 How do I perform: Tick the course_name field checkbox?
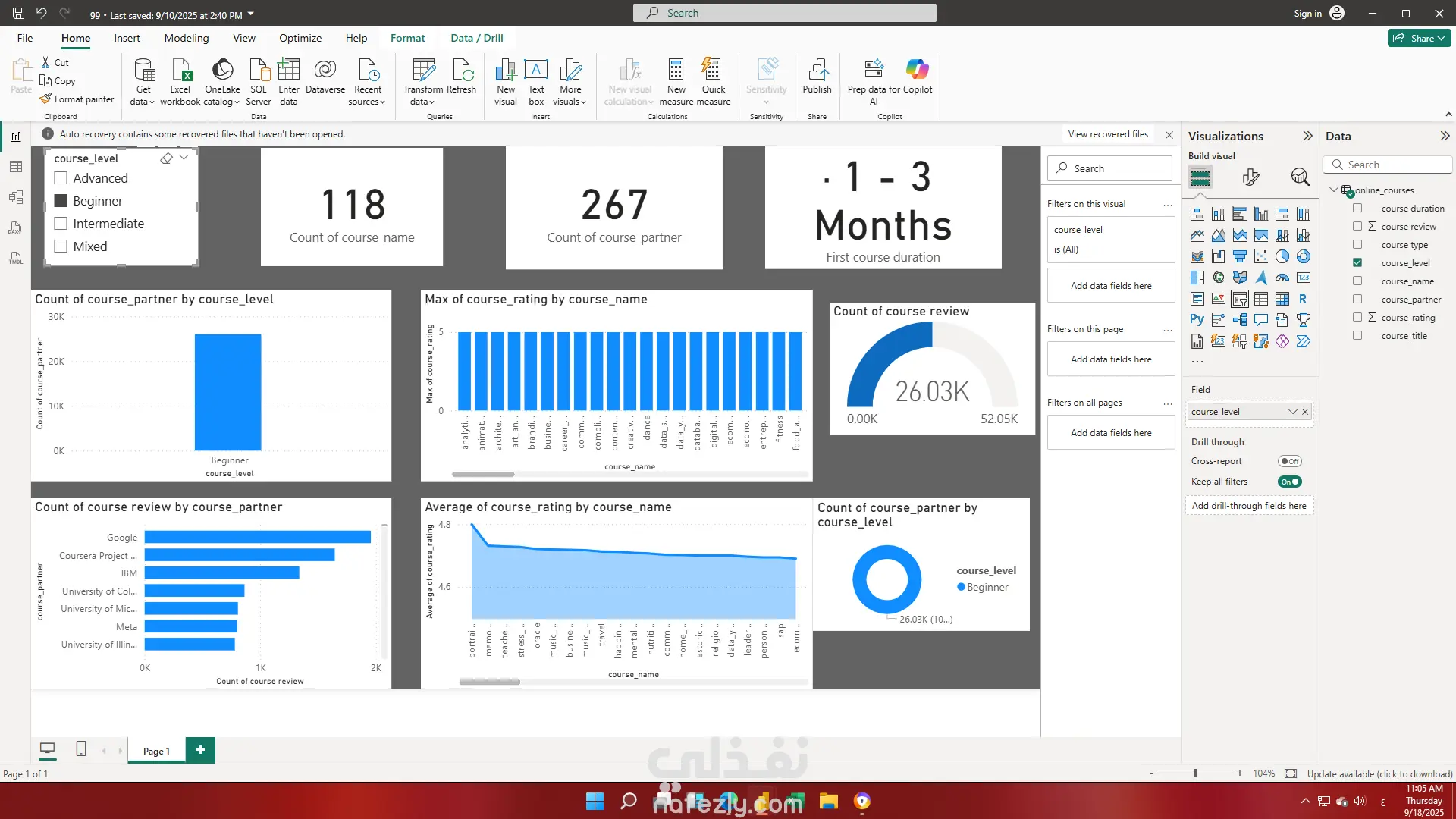point(1357,281)
